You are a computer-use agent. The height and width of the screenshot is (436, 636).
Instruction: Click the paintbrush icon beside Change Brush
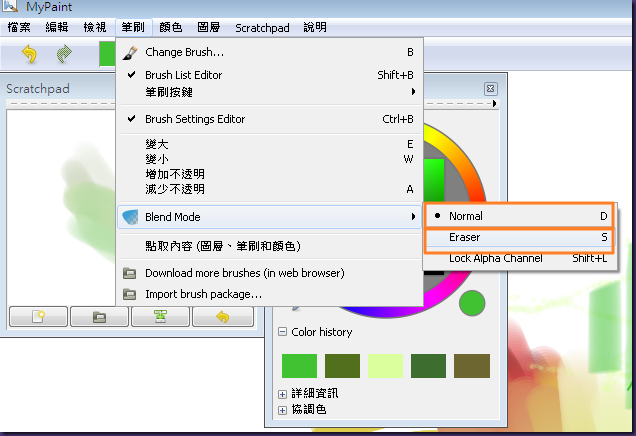point(130,53)
